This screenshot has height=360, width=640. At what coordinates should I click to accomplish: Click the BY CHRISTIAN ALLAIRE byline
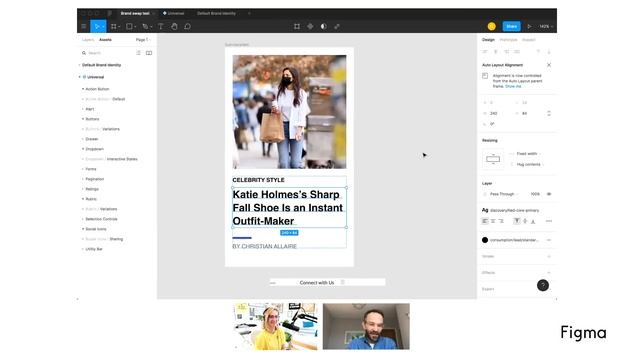click(264, 247)
